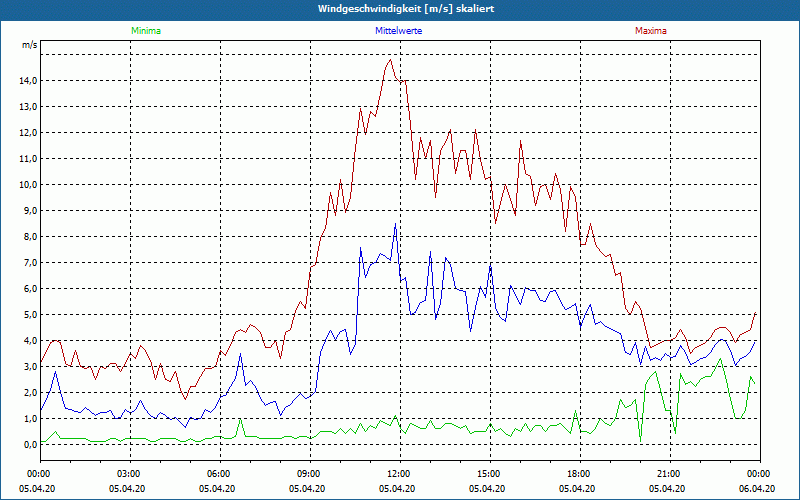Click the 18:00 time axis label
The image size is (800, 500).
(x=580, y=474)
